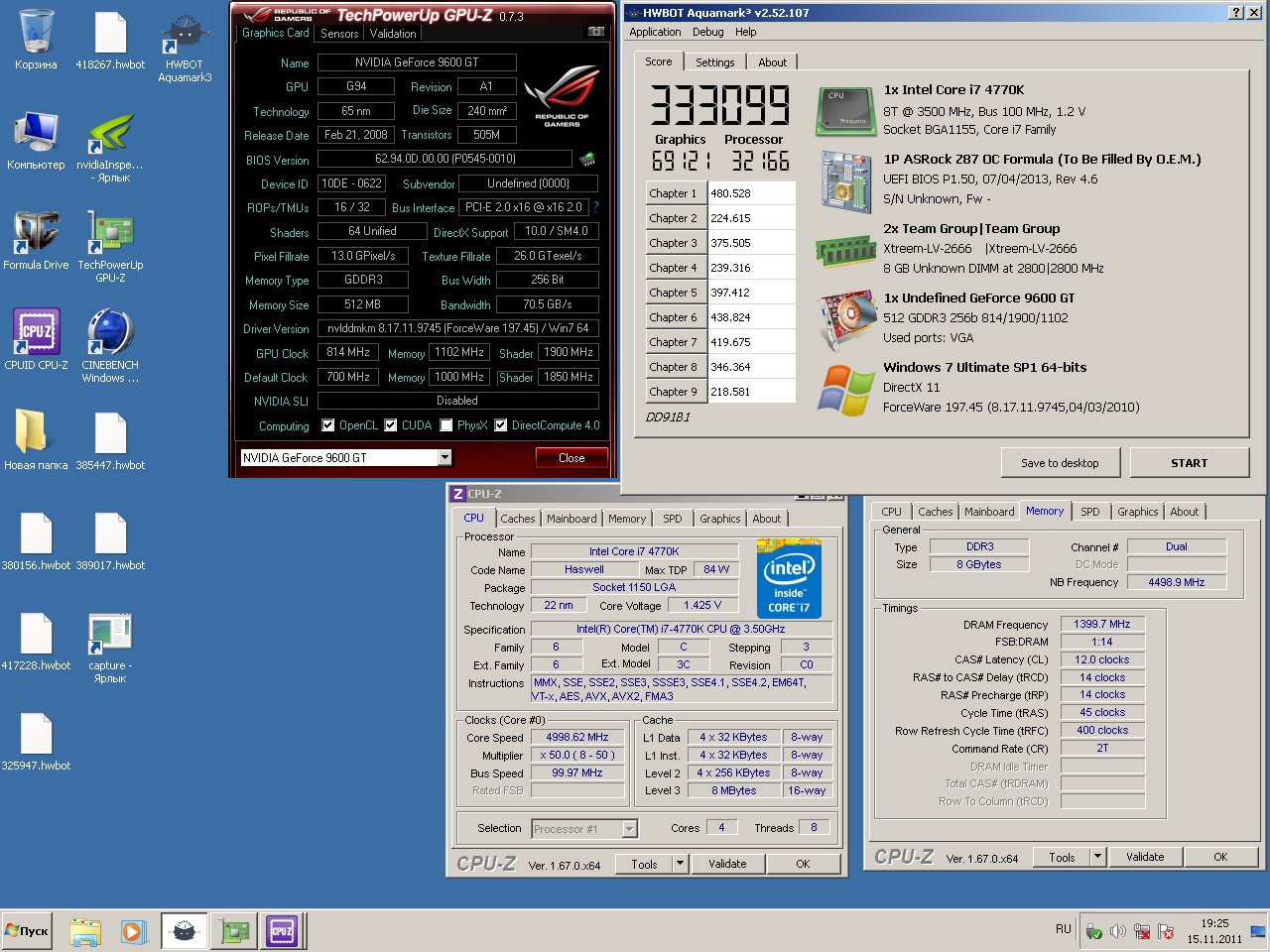Switch to the Sensors tab in GPU-Z
The height and width of the screenshot is (952, 1270).
click(x=339, y=33)
